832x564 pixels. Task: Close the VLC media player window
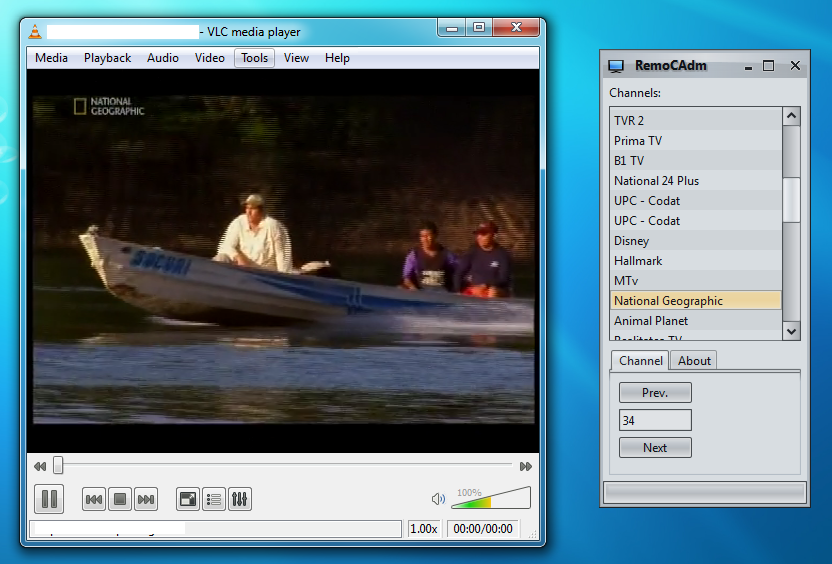(516, 28)
